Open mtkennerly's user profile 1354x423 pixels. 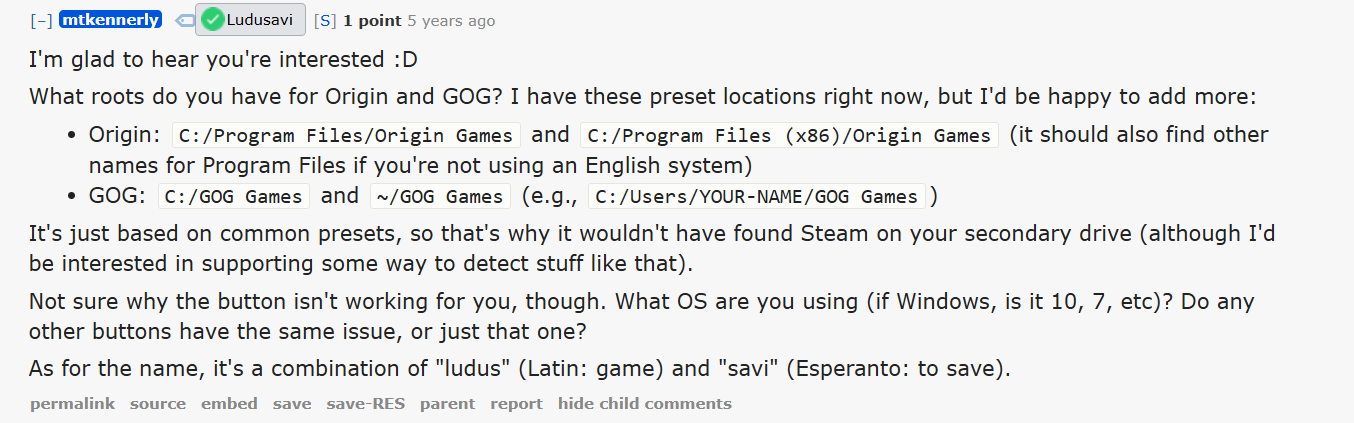[x=110, y=20]
